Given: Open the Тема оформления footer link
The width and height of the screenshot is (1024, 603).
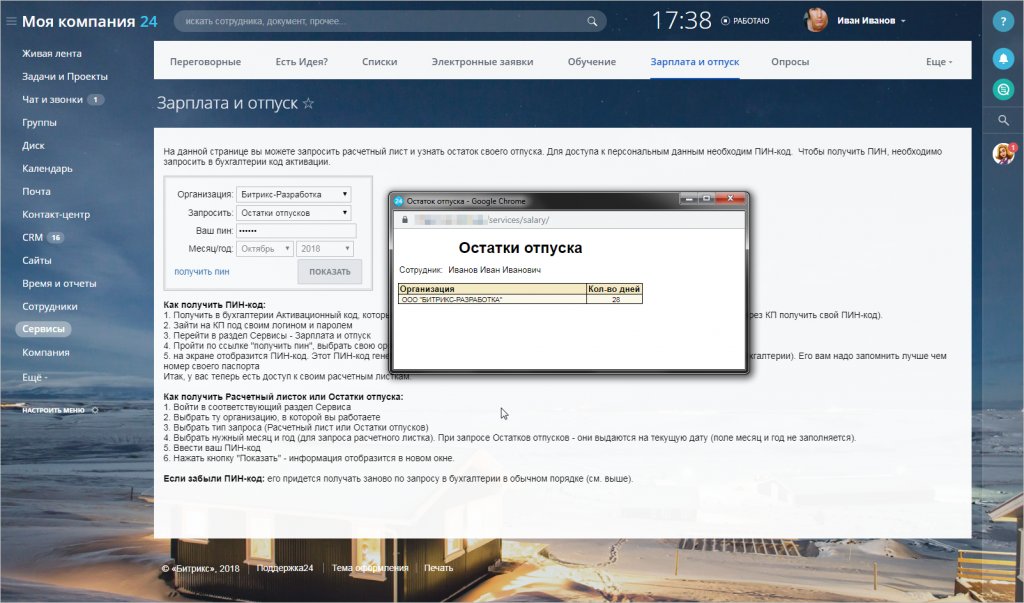Looking at the screenshot, I should 370,568.
